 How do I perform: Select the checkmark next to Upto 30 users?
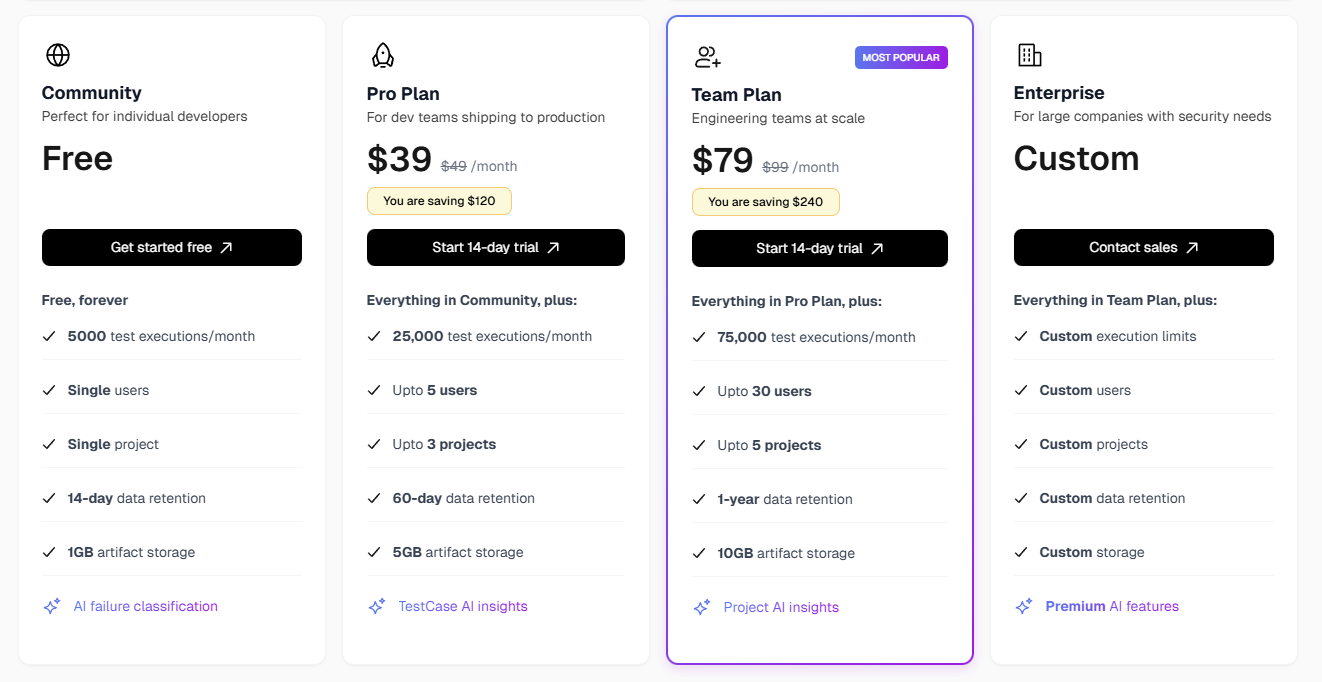pos(698,390)
